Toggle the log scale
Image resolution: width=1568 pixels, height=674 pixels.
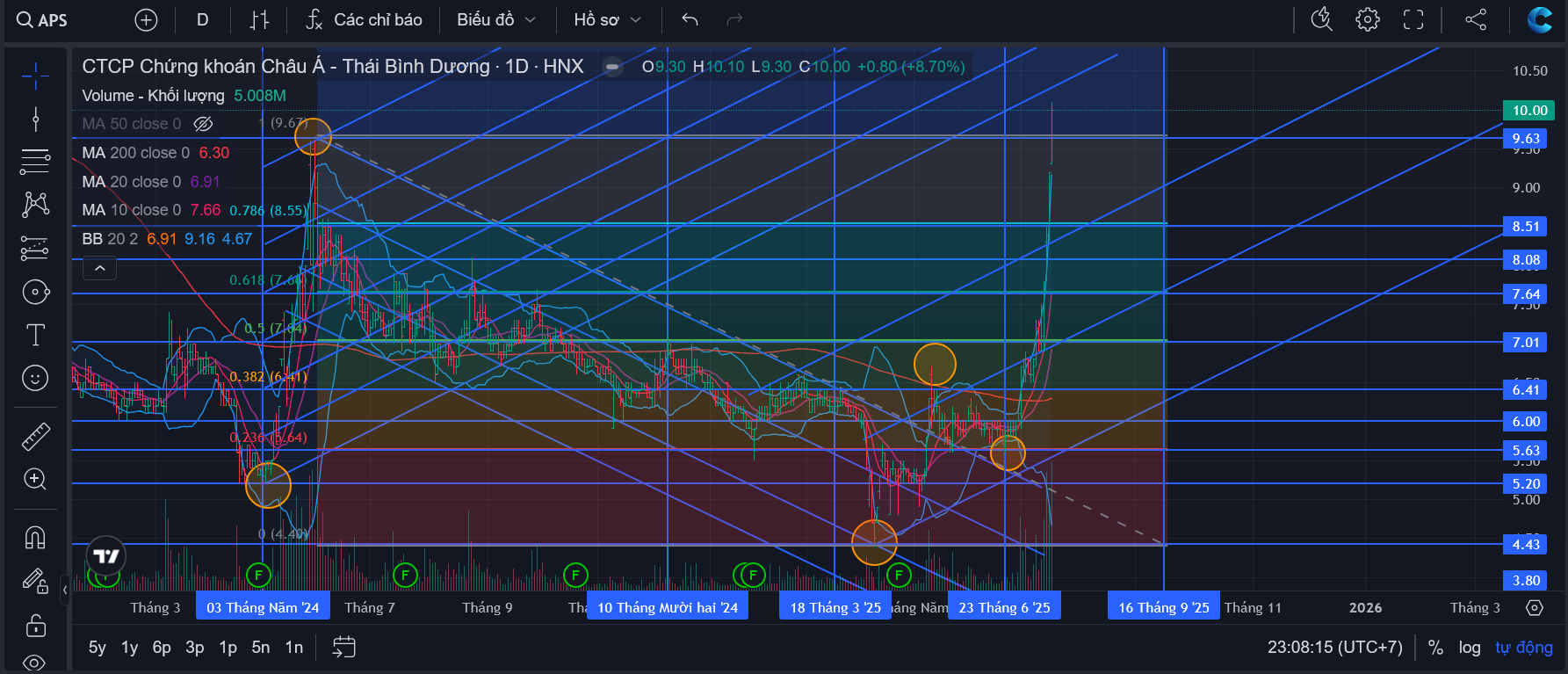pos(1470,648)
